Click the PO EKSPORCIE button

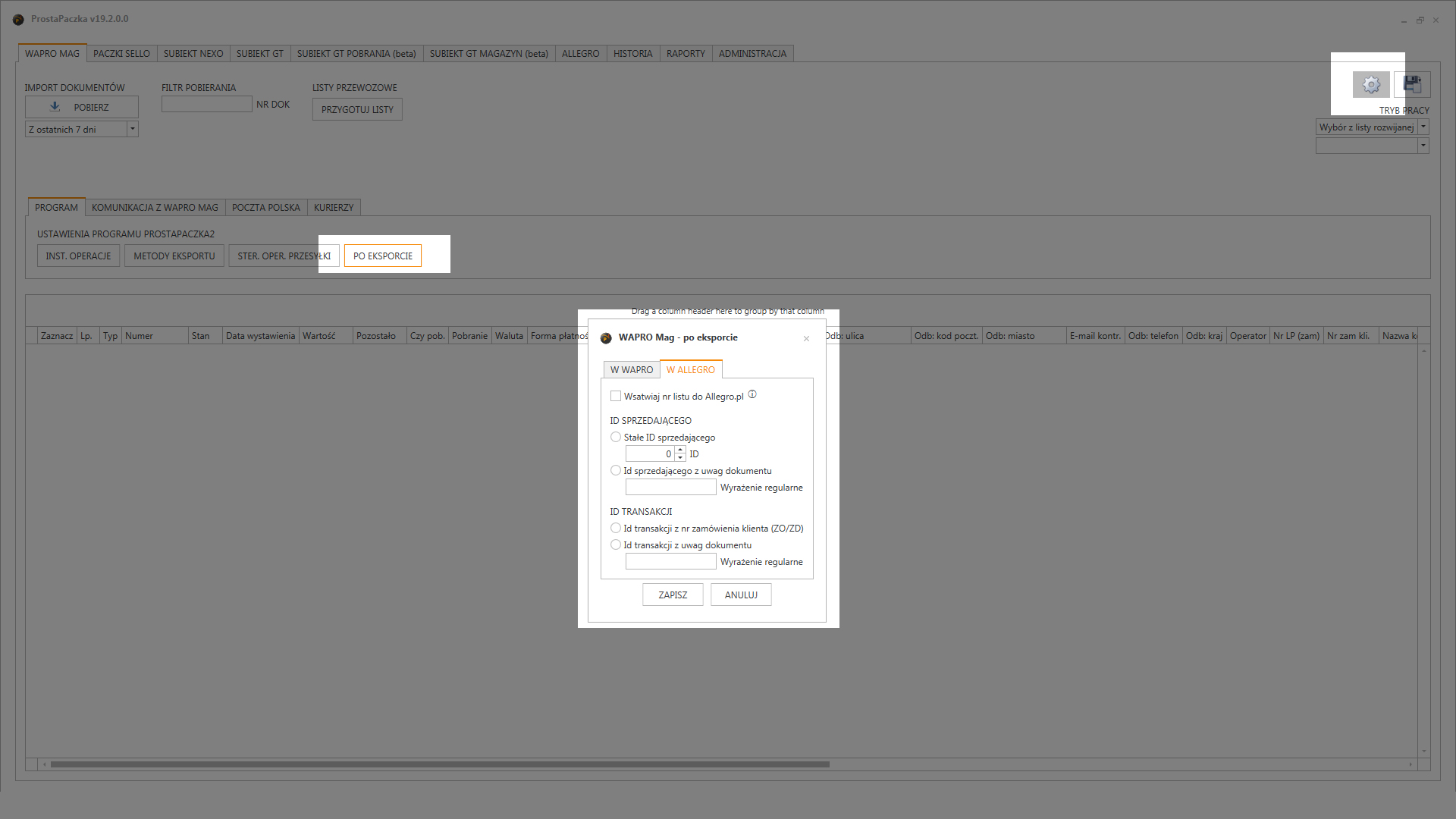(383, 256)
